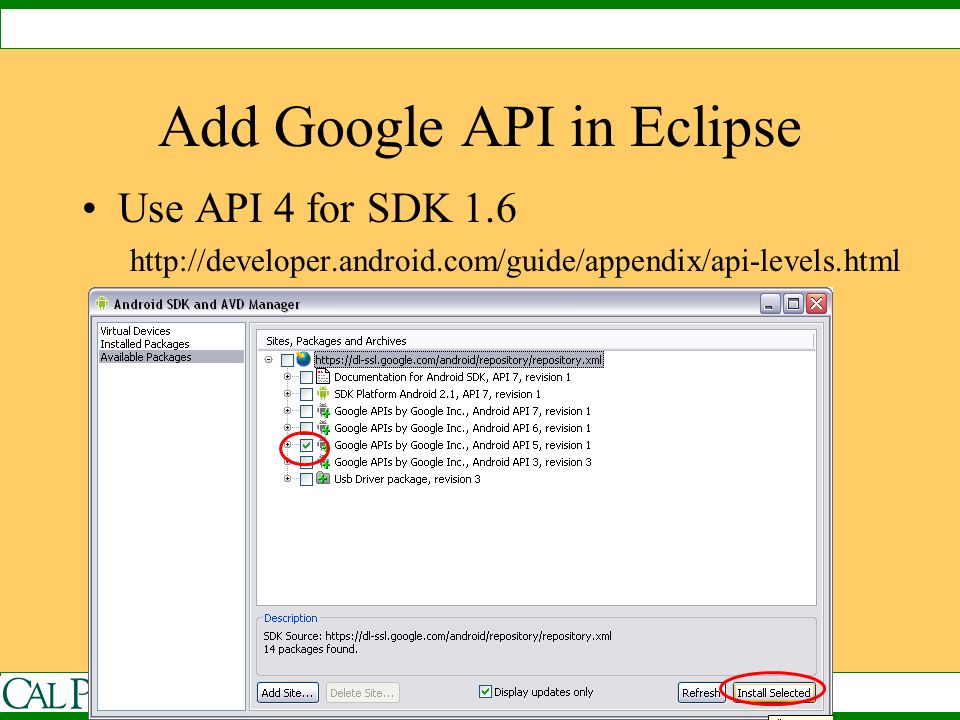Click the Google APIs Android API 6 icon
Screen dimensions: 960x720
(x=323, y=428)
